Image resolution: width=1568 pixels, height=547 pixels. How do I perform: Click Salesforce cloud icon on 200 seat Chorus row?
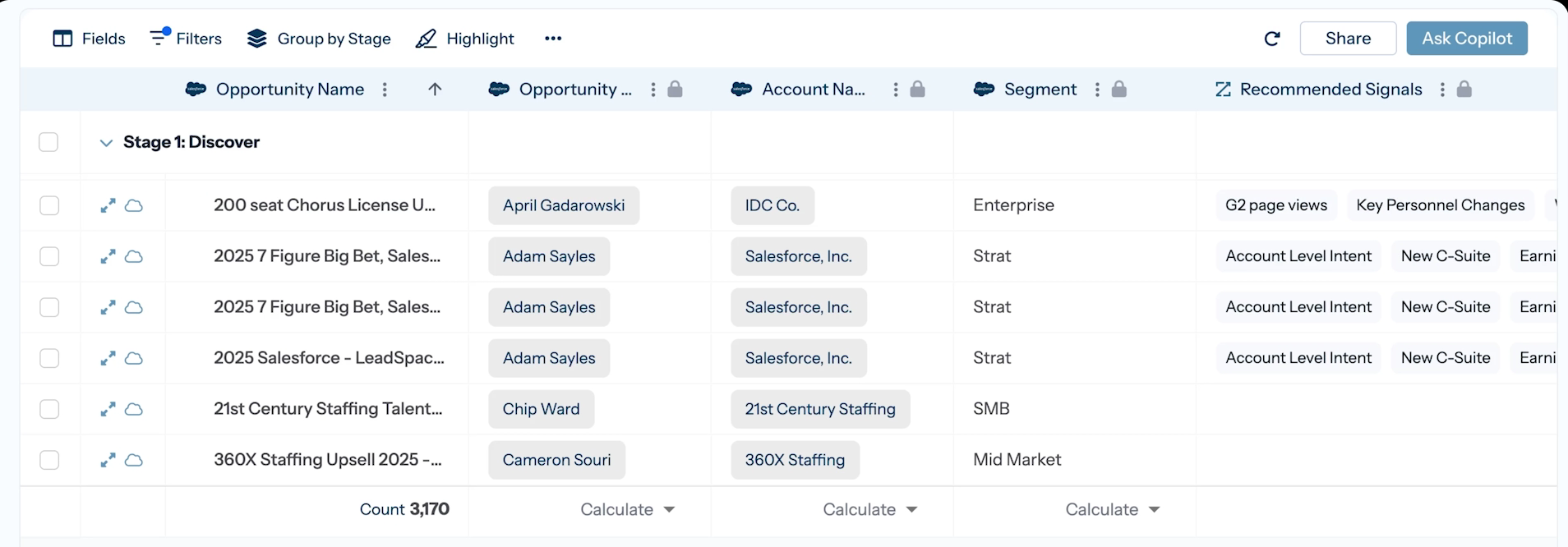[x=133, y=205]
